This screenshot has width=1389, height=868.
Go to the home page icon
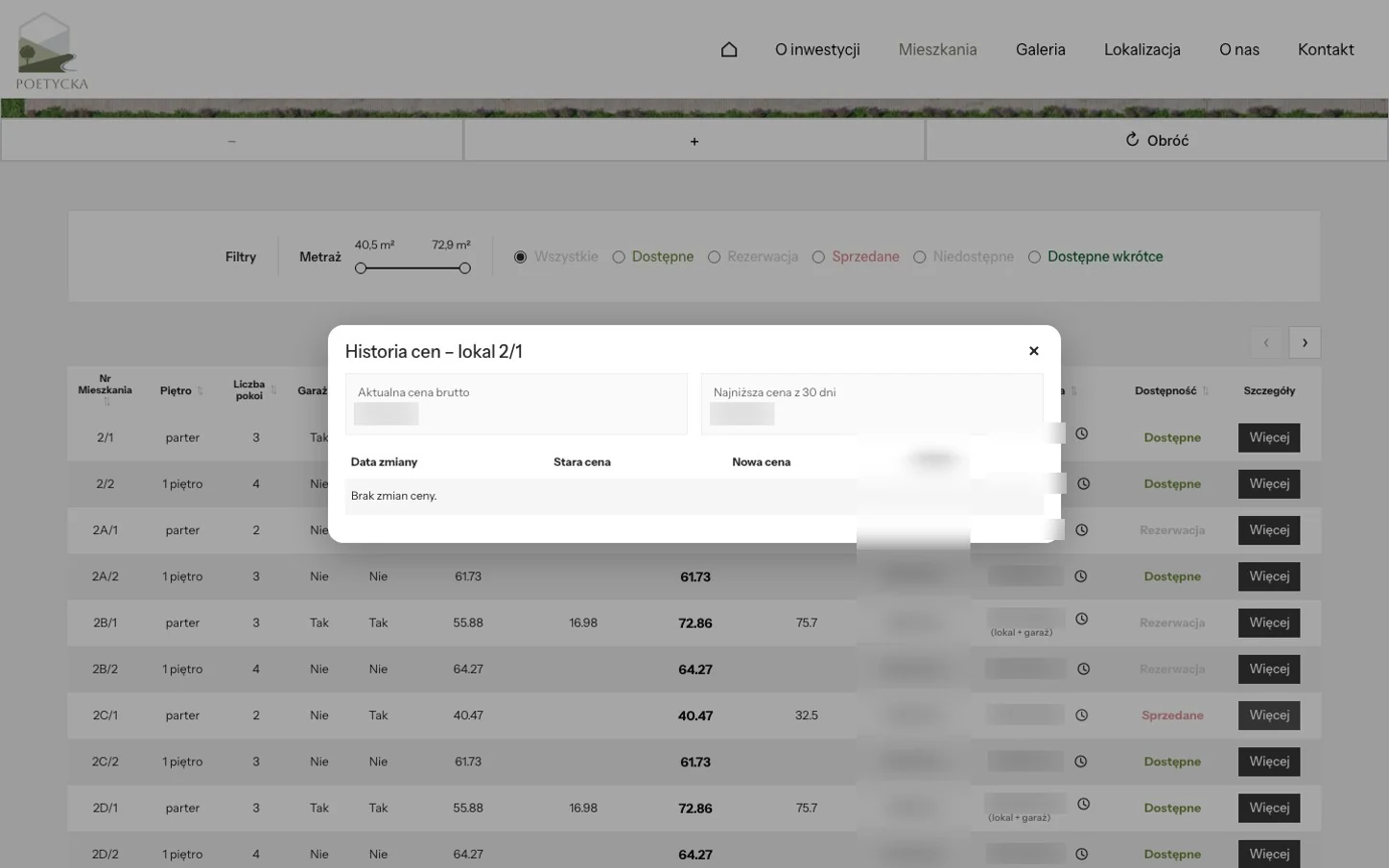(x=729, y=49)
